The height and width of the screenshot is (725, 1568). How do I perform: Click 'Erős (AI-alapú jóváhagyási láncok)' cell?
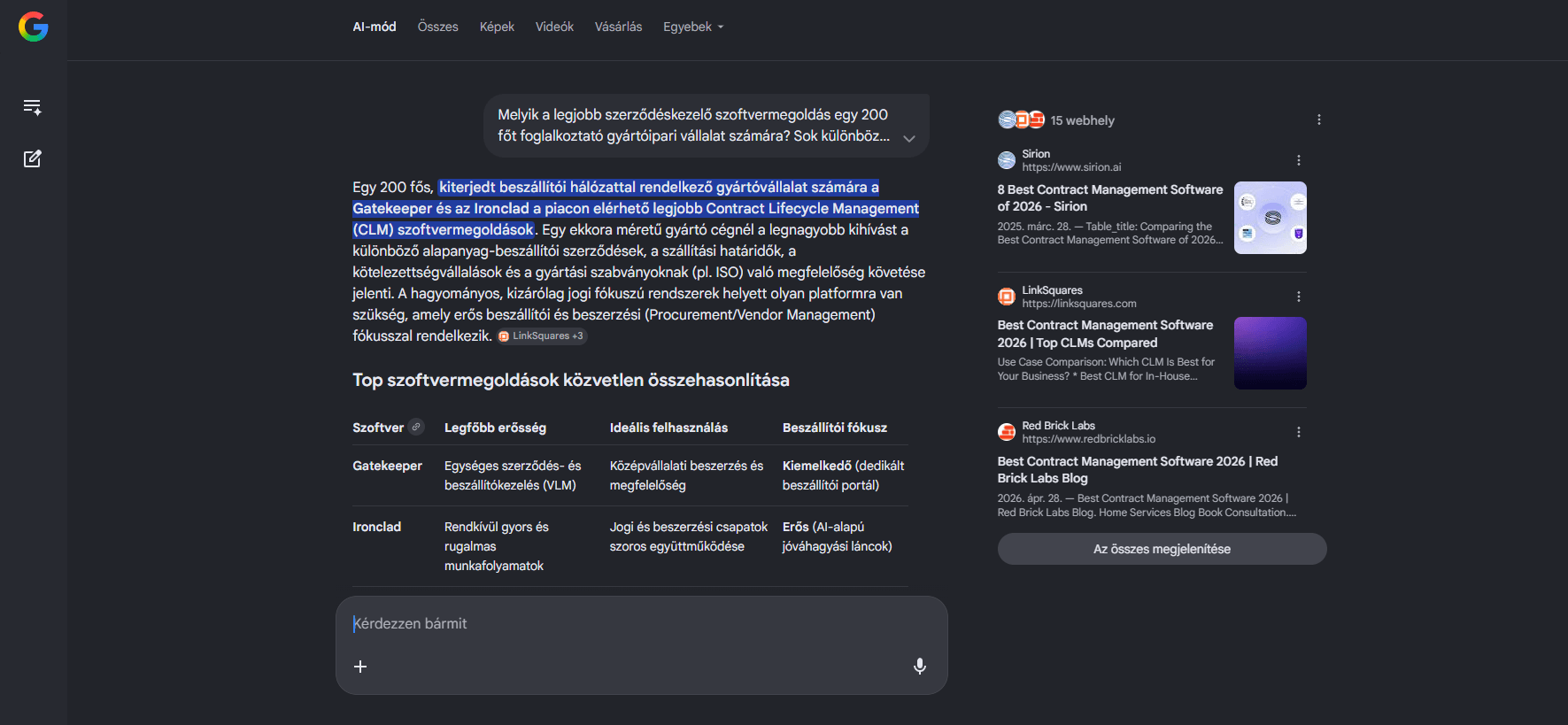(x=837, y=536)
